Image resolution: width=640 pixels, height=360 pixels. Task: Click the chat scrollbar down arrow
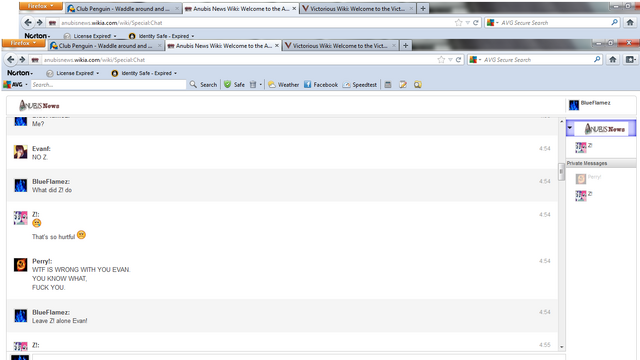pyautogui.click(x=562, y=347)
